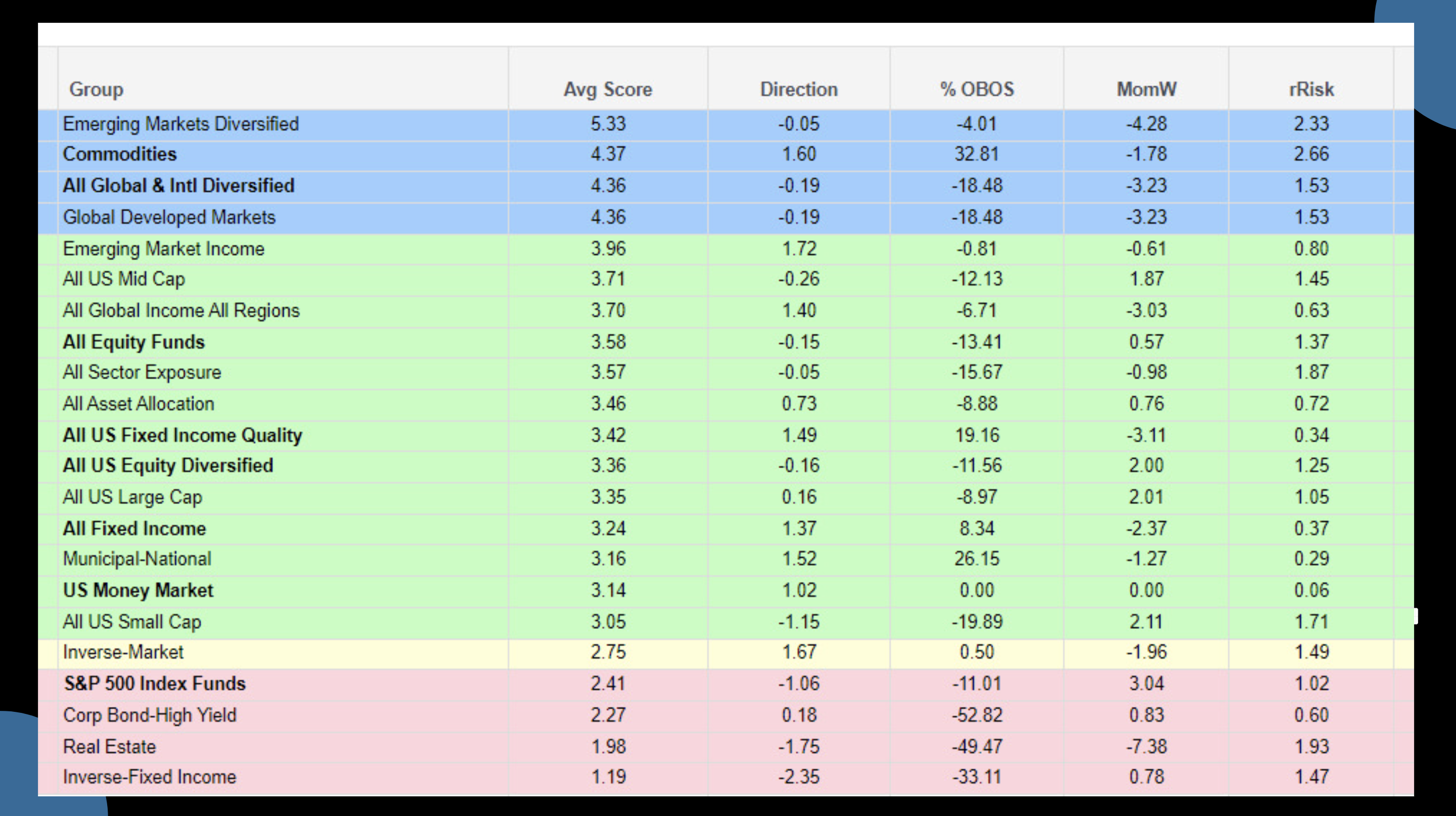Click the Direction column header

(x=798, y=89)
